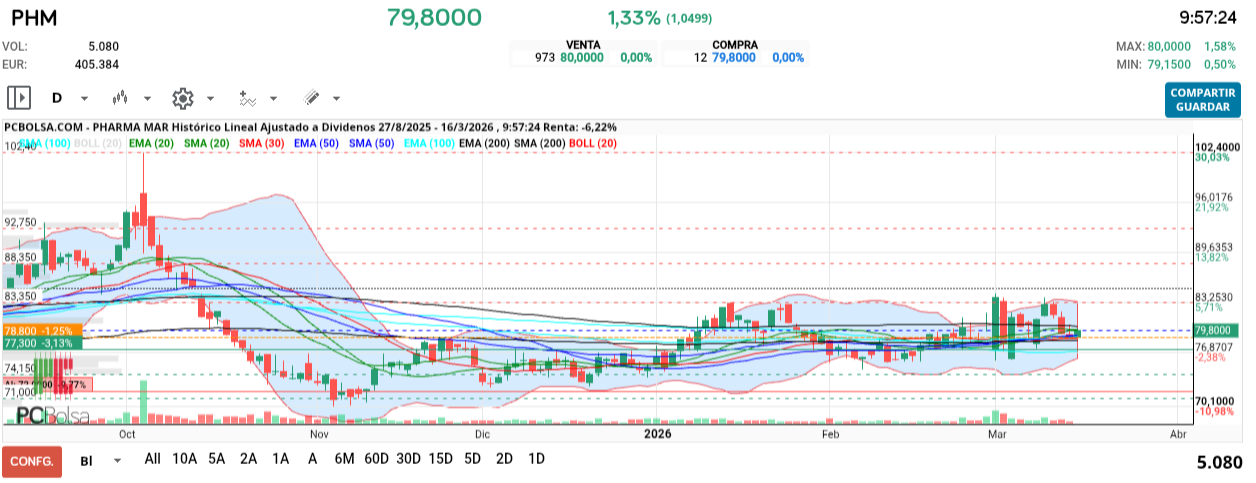Select the 6M time range
The height and width of the screenshot is (483, 1256).
click(x=344, y=460)
